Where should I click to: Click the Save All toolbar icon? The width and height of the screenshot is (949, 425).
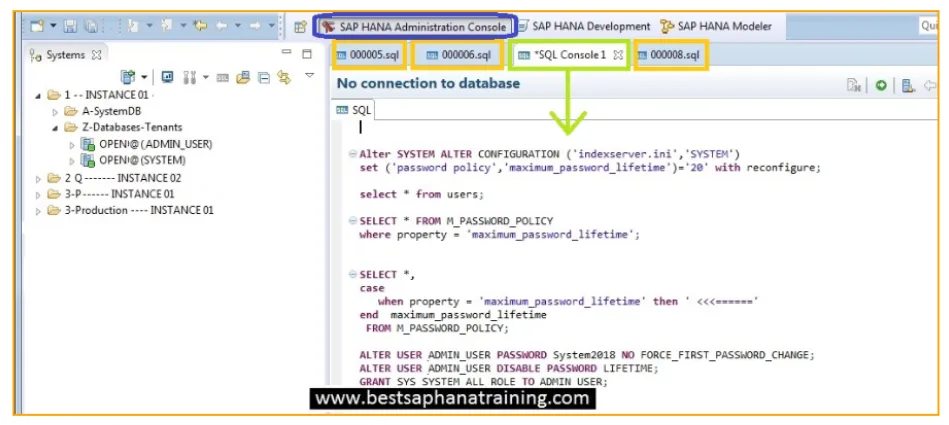(x=91, y=26)
